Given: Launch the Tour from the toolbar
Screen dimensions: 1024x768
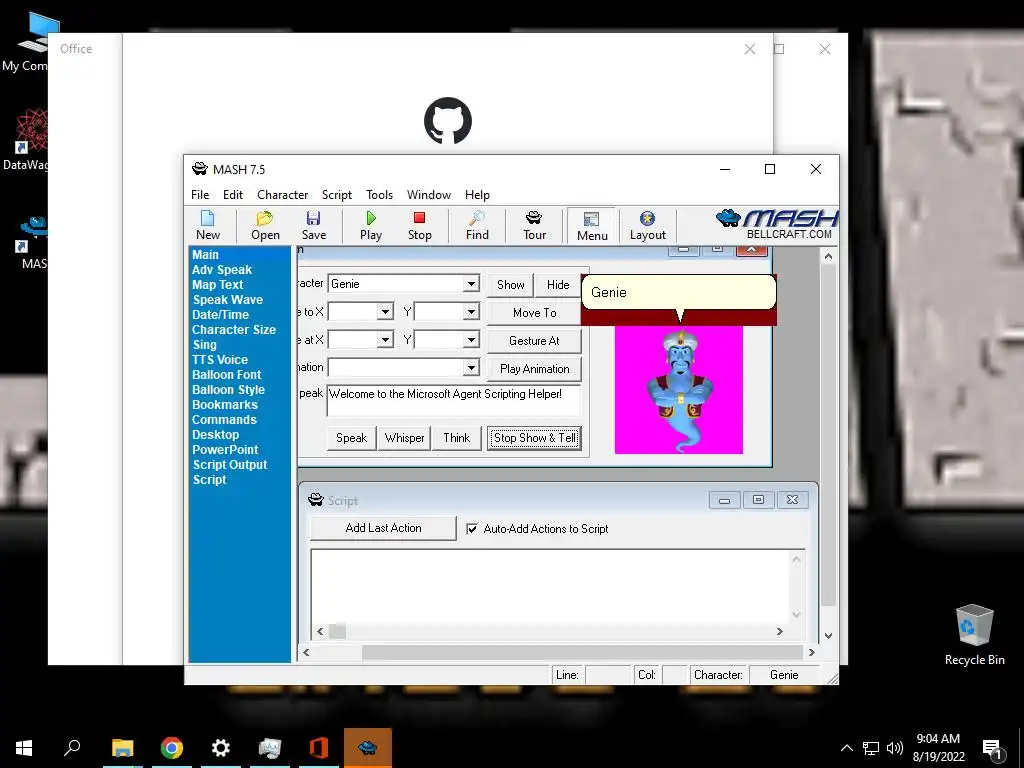Looking at the screenshot, I should pos(534,225).
